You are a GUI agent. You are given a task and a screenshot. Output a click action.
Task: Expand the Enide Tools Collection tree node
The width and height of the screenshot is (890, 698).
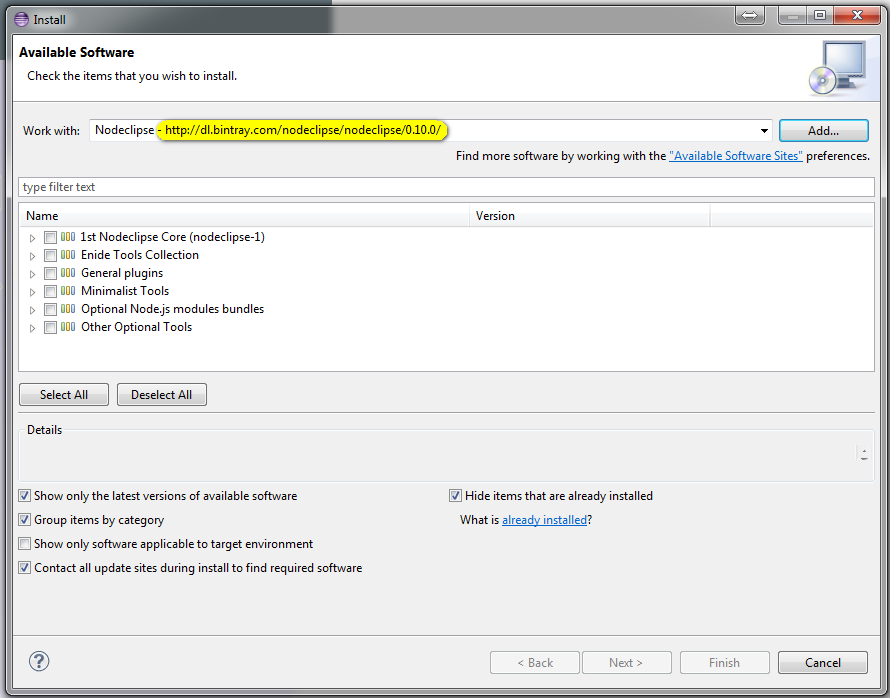pyautogui.click(x=33, y=256)
